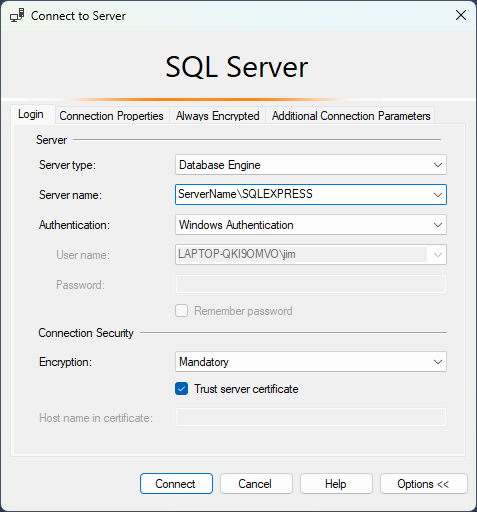Expand the Authentication dropdown
Image resolution: width=477 pixels, height=512 pixels.
pyautogui.click(x=438, y=225)
